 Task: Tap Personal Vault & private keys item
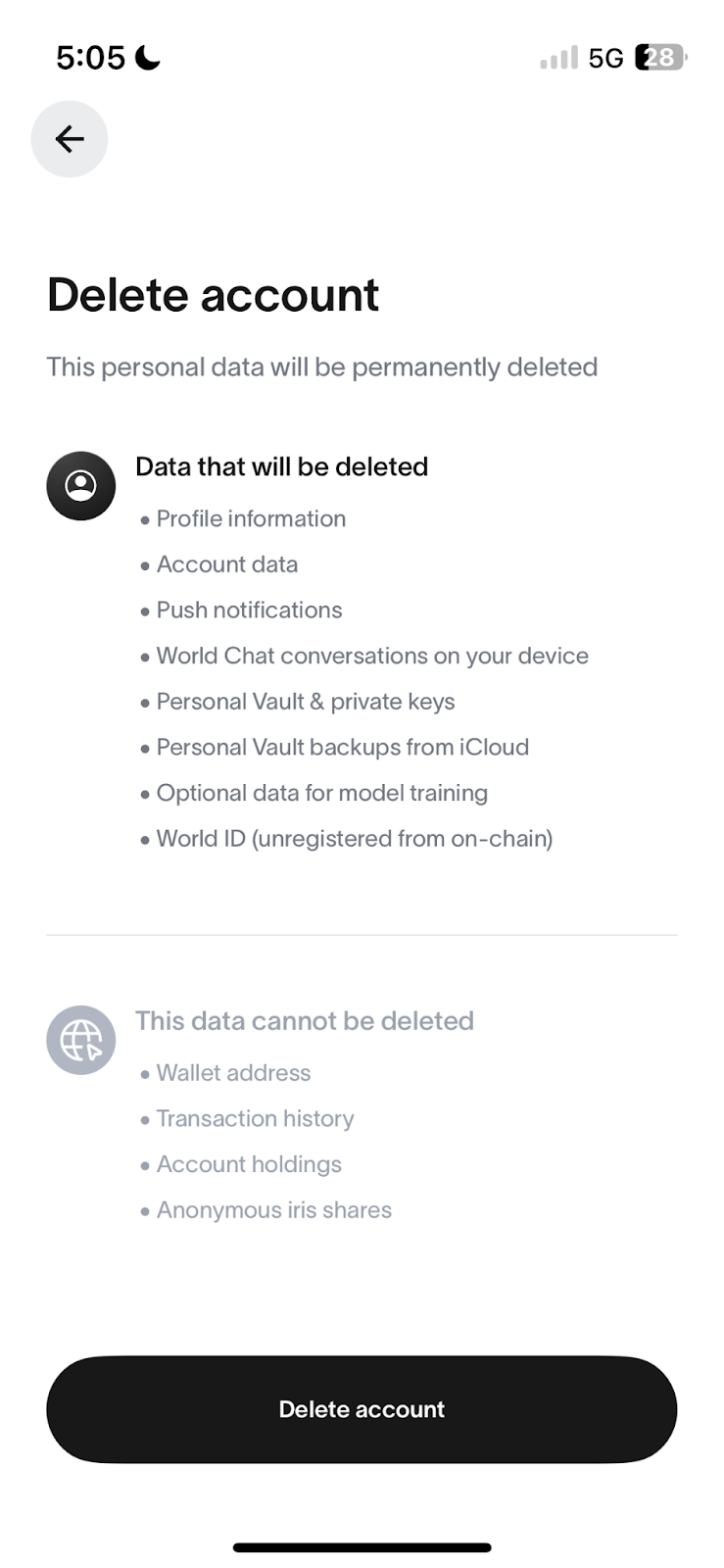pos(306,702)
